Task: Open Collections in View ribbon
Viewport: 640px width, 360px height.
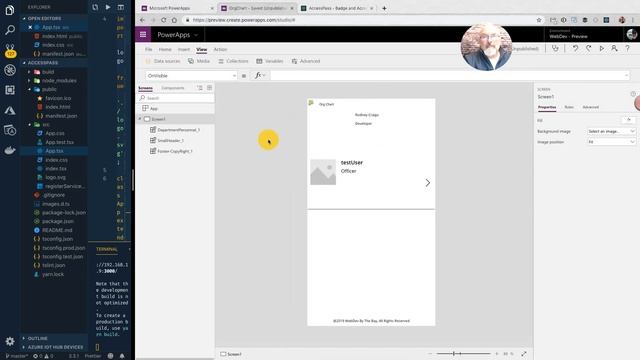Action: click(233, 61)
